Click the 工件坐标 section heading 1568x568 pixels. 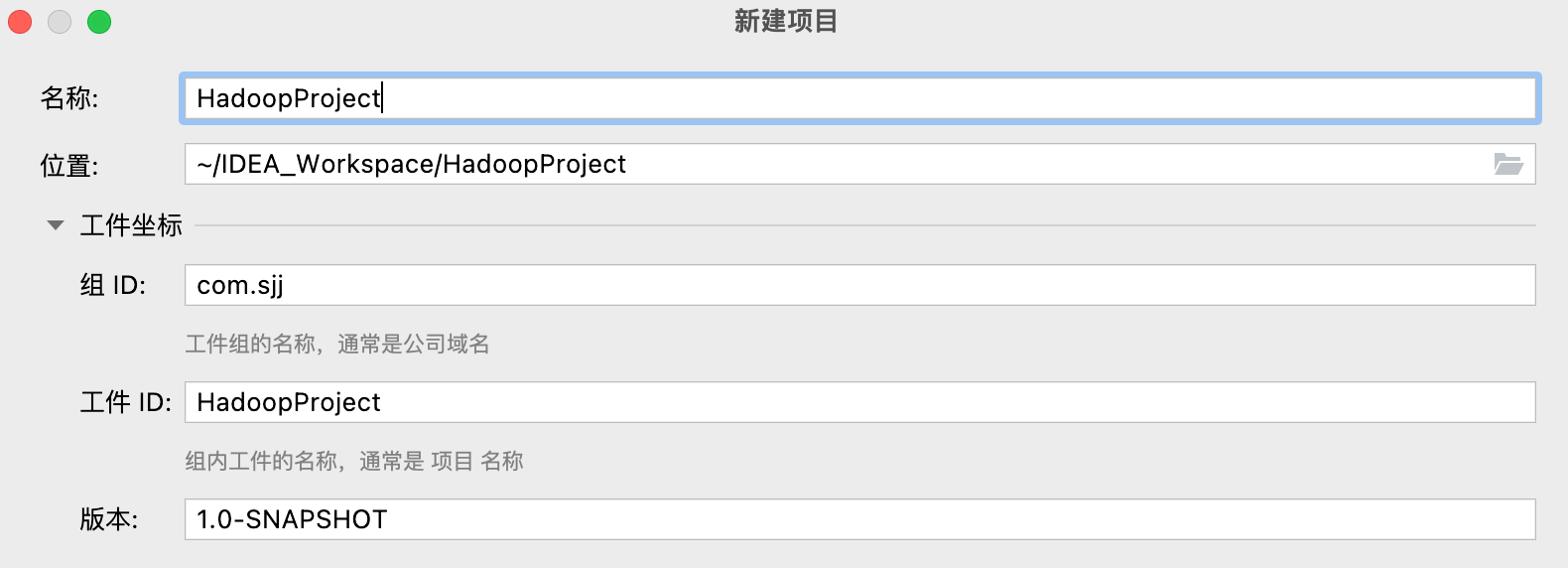tap(131, 225)
